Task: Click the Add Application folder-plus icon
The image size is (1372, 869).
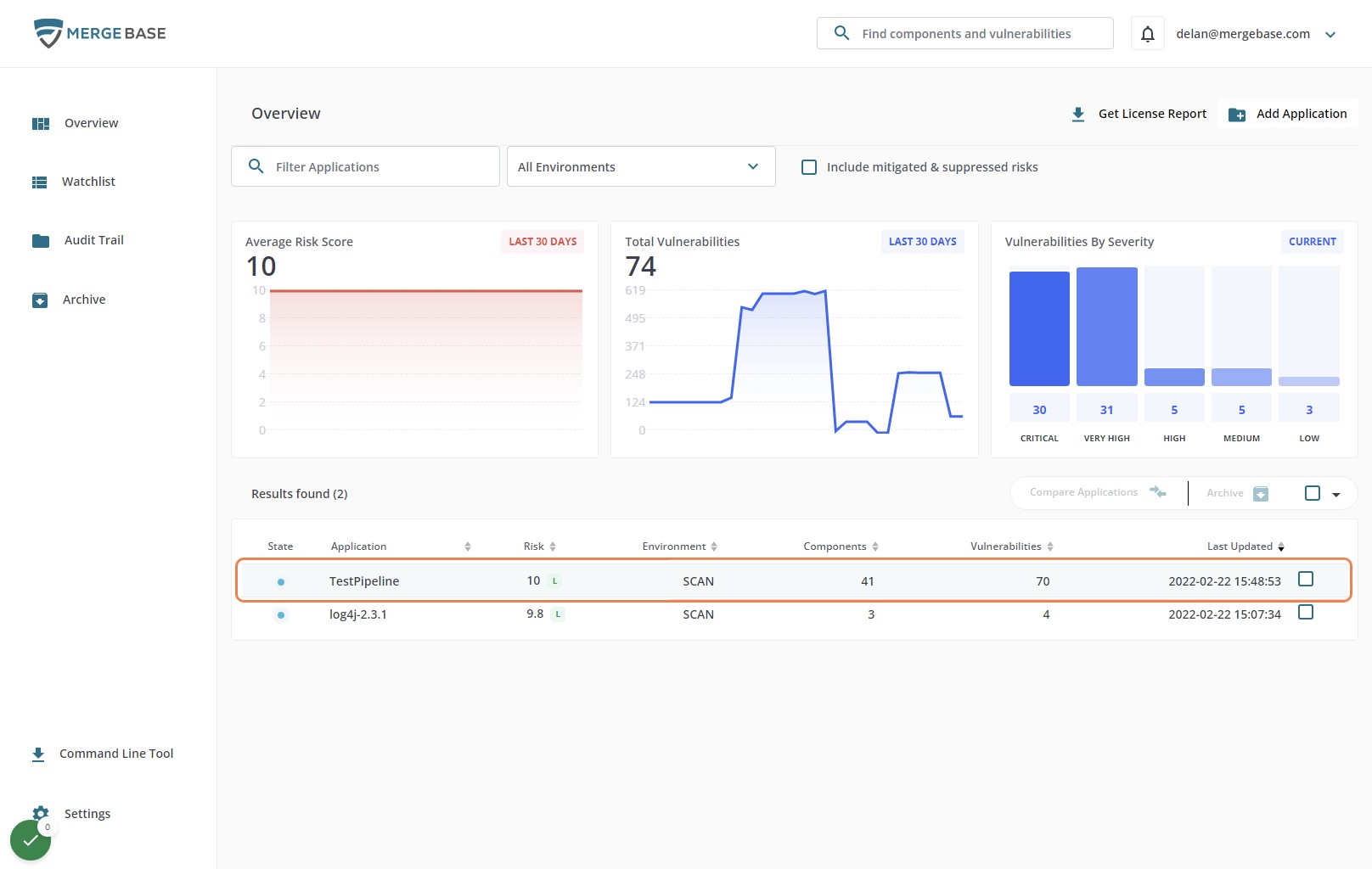Action: (1237, 115)
